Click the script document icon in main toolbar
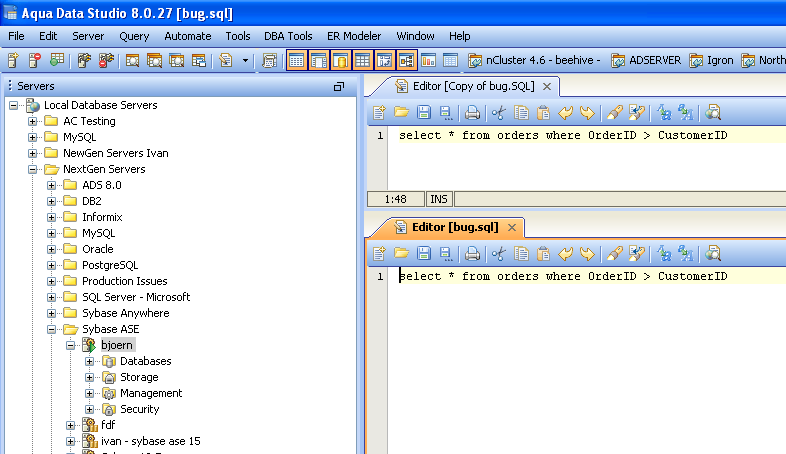This screenshot has width=786, height=454. click(226, 61)
